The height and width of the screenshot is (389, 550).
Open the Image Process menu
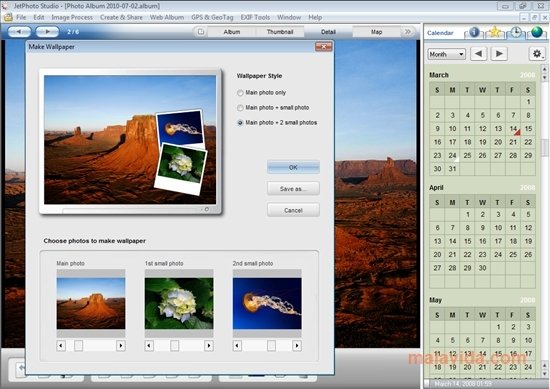[72, 17]
